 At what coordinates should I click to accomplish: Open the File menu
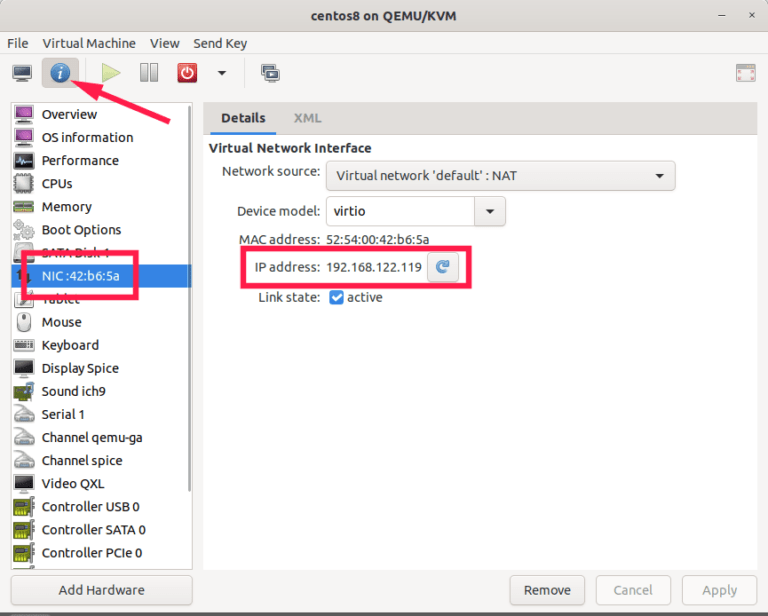click(18, 44)
